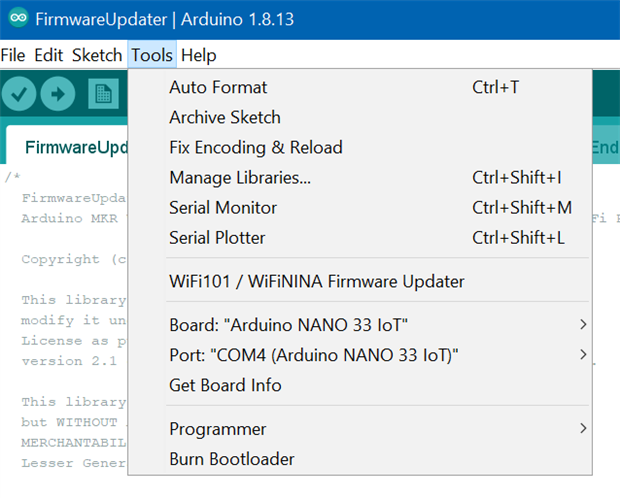620x498 pixels.
Task: Click the Upload arrow toolbar icon
Action: [59, 94]
